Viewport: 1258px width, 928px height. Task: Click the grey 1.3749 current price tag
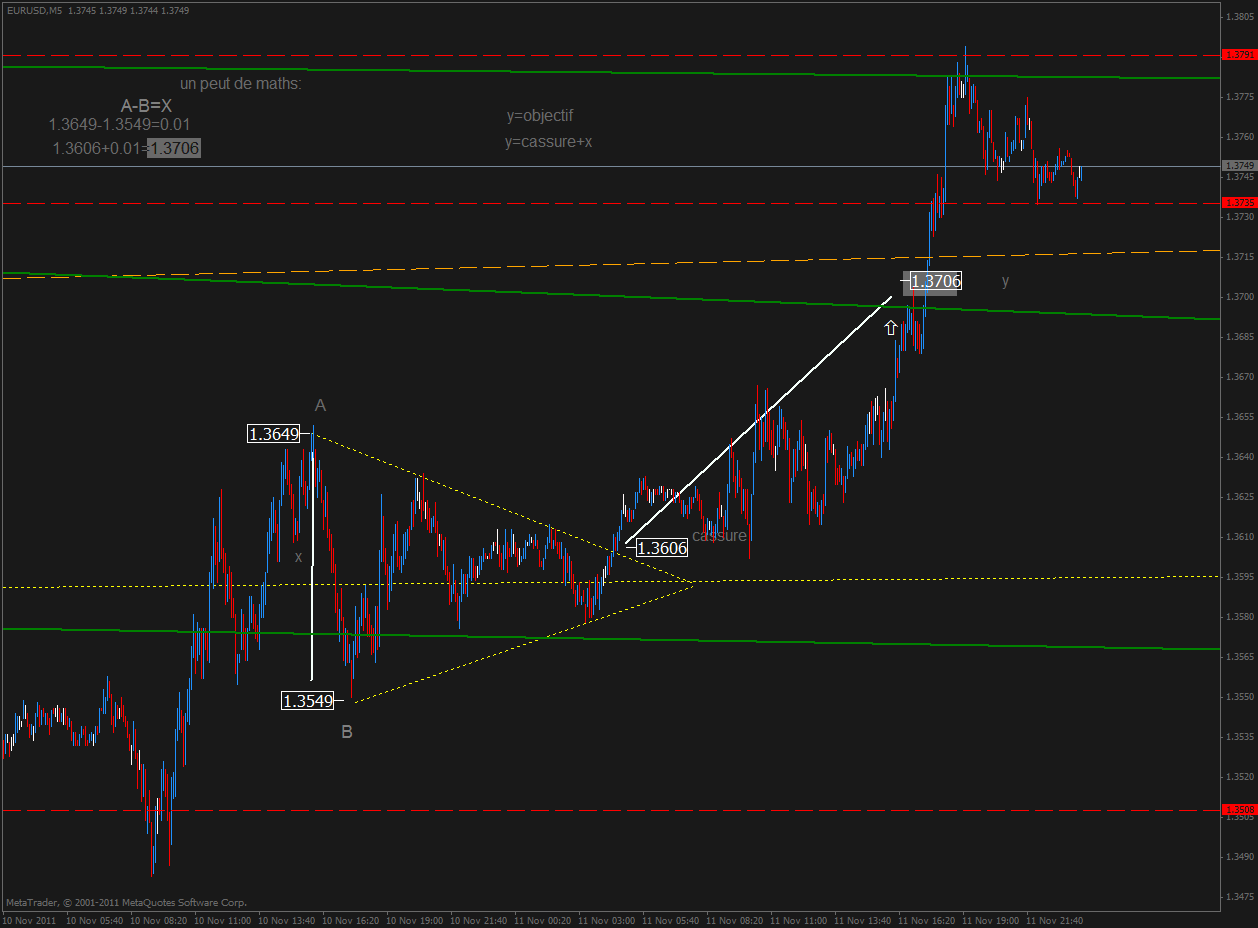coord(1239,165)
